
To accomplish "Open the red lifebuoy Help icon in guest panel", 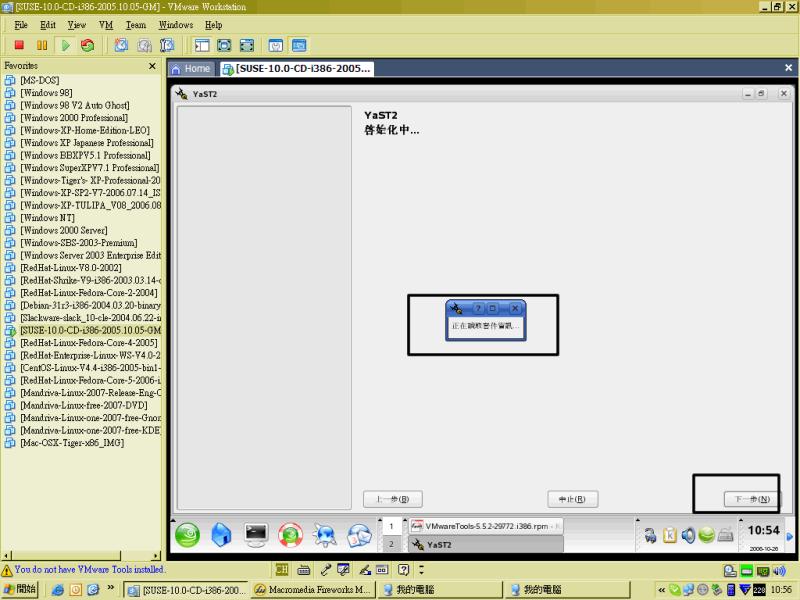I will click(x=290, y=536).
